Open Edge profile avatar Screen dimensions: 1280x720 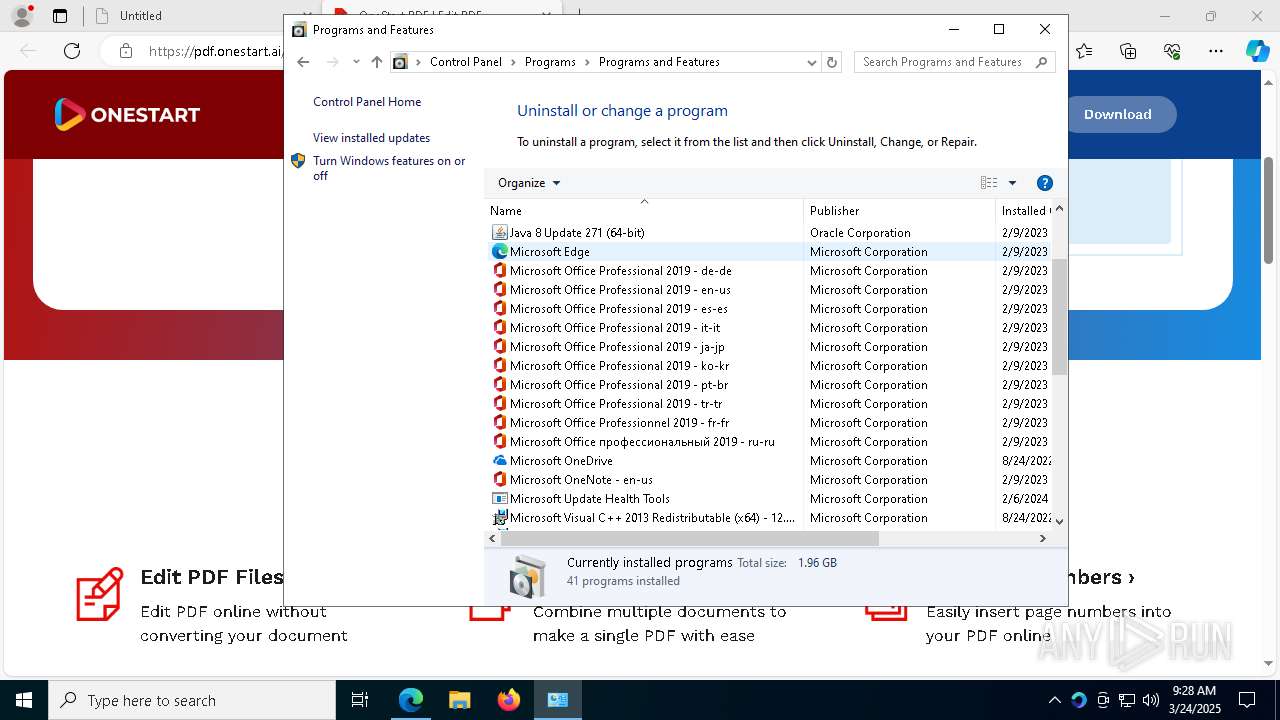point(22,16)
